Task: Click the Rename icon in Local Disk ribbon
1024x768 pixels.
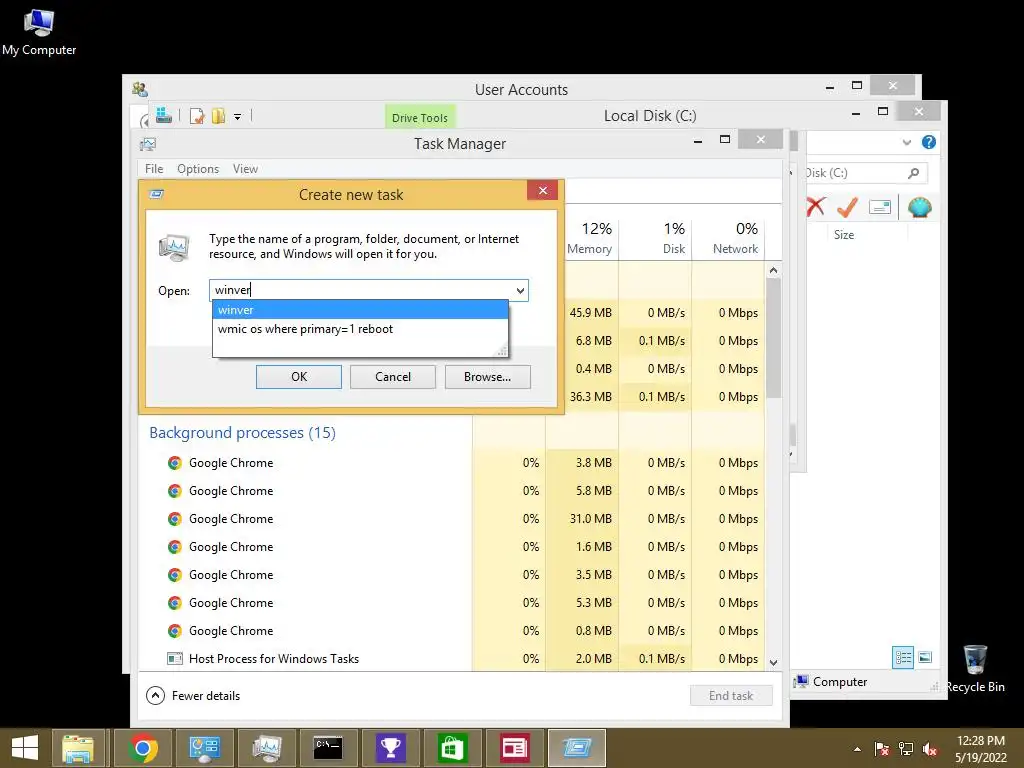Action: (x=880, y=208)
